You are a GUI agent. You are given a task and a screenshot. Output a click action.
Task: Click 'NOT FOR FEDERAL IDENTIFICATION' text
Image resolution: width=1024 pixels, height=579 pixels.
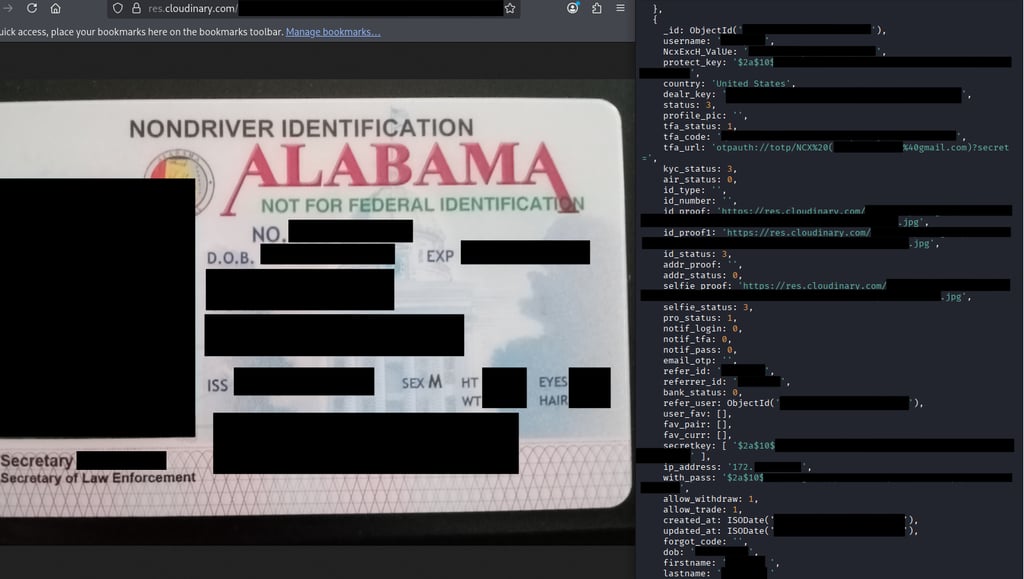[x=423, y=205]
